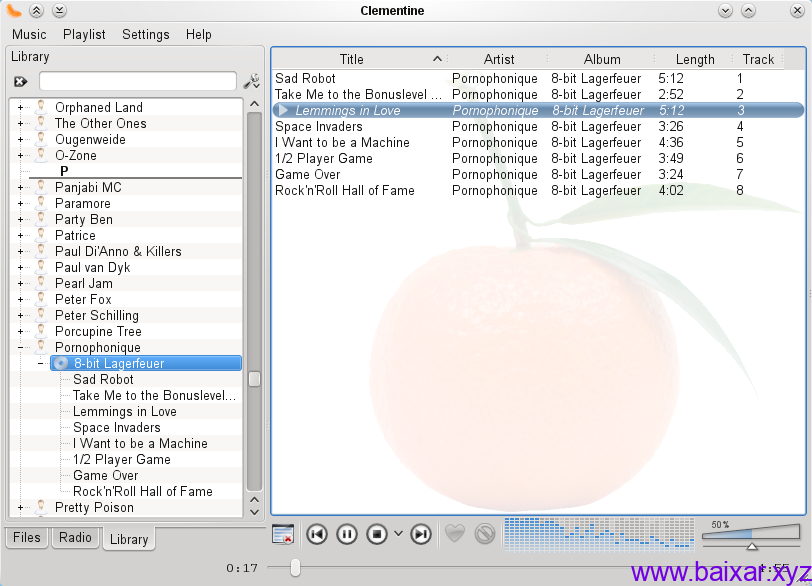
Task: Skip to the next track
Action: [x=421, y=534]
